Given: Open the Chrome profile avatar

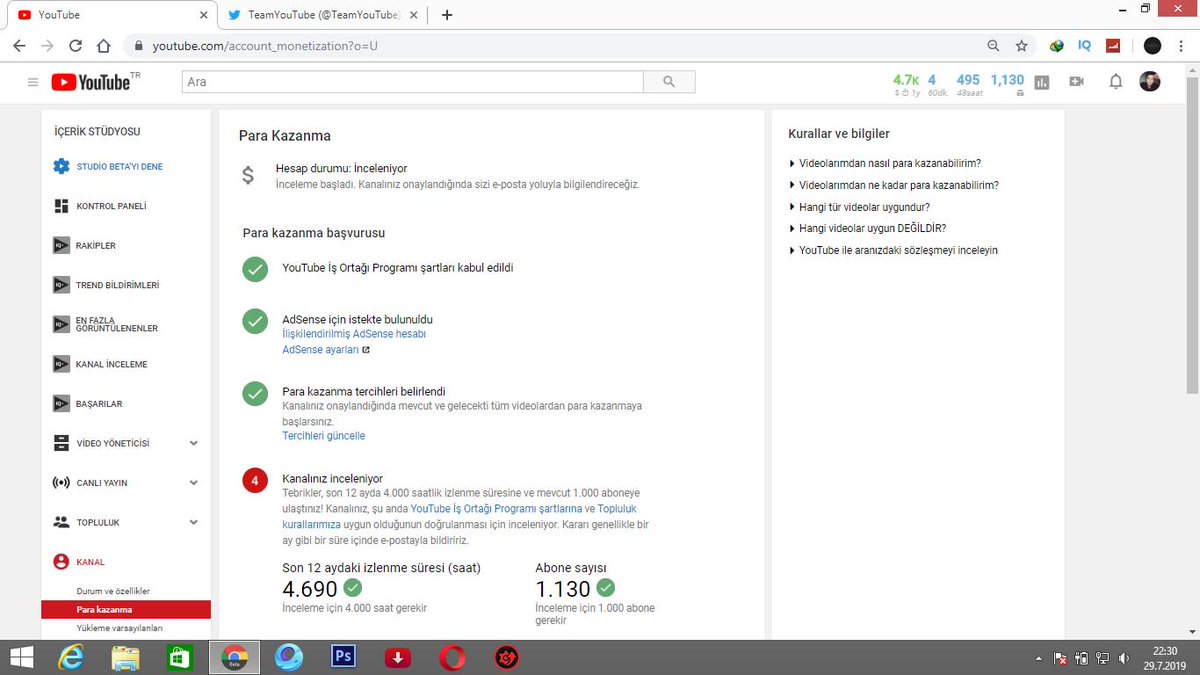Looking at the screenshot, I should point(1152,46).
